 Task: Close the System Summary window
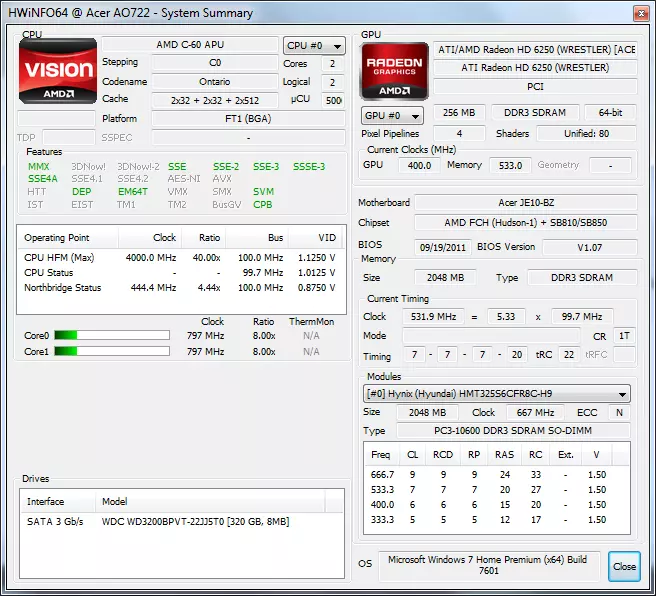pos(641,13)
